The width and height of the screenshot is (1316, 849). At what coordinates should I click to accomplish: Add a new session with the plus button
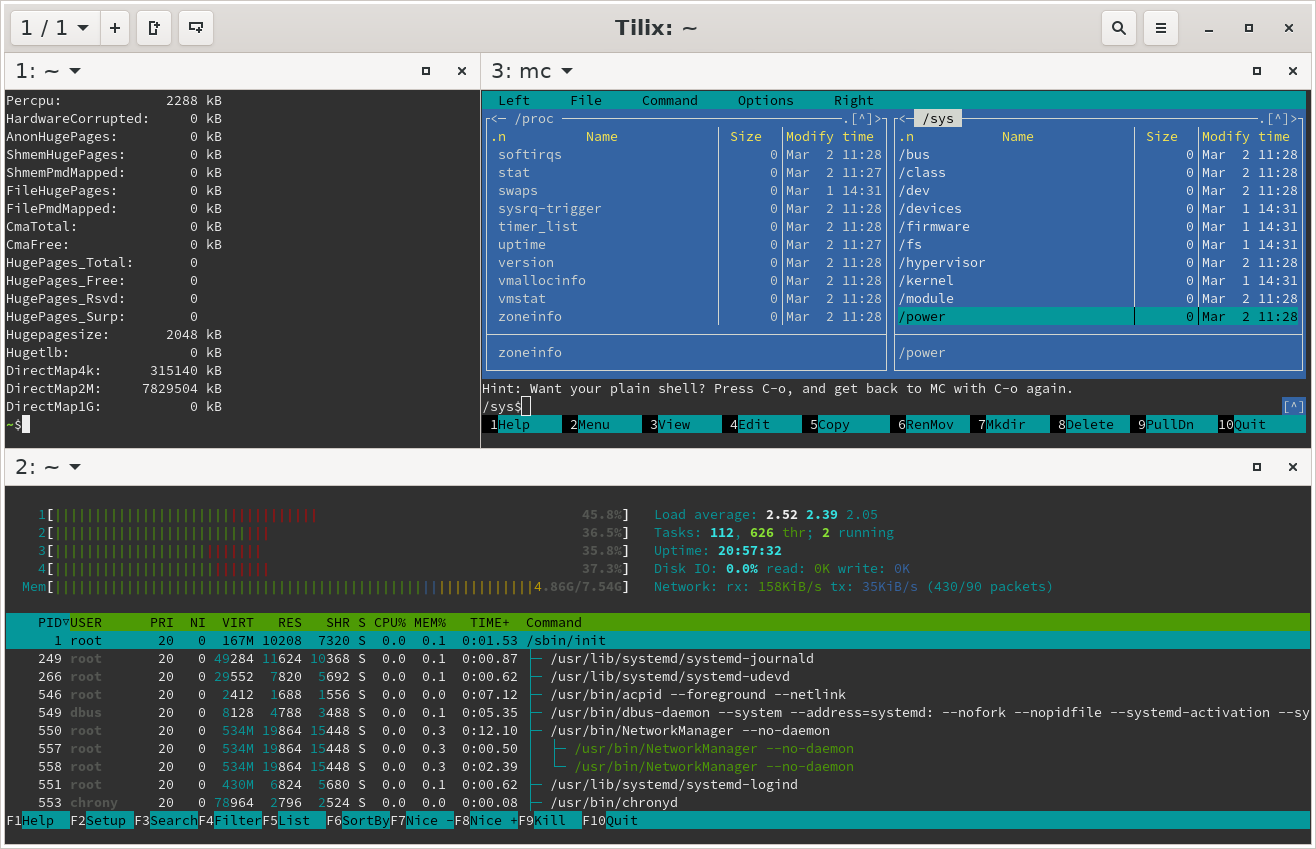pos(115,28)
